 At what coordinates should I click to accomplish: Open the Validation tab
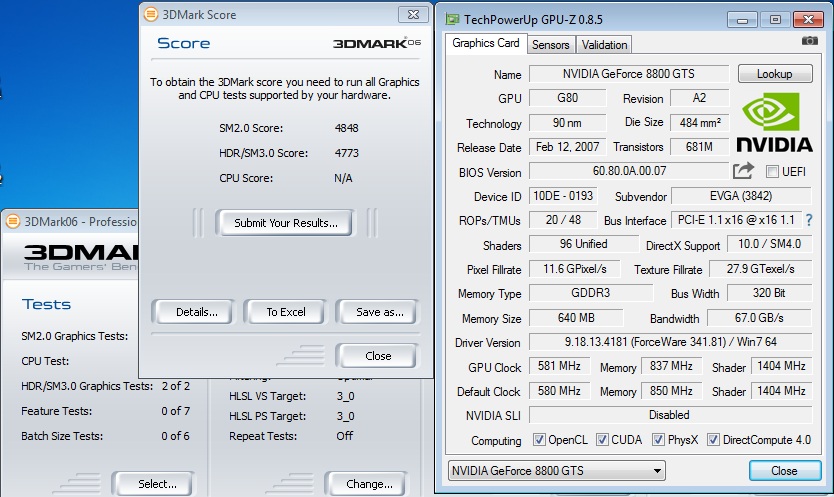point(604,45)
